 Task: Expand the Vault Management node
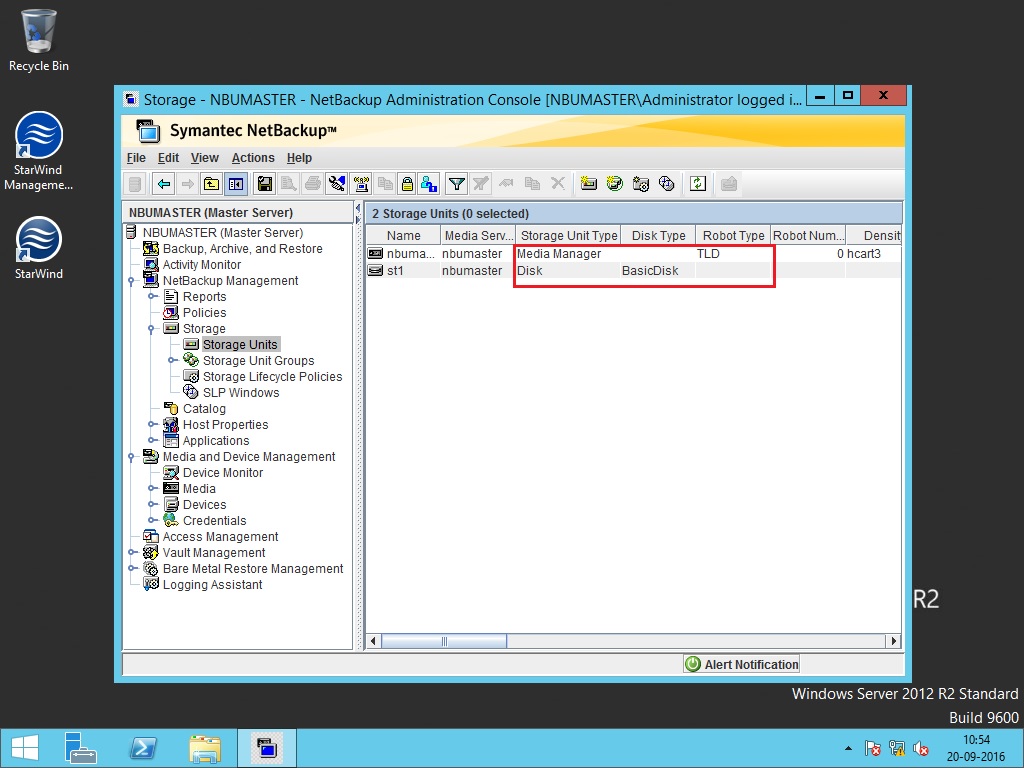click(x=131, y=553)
